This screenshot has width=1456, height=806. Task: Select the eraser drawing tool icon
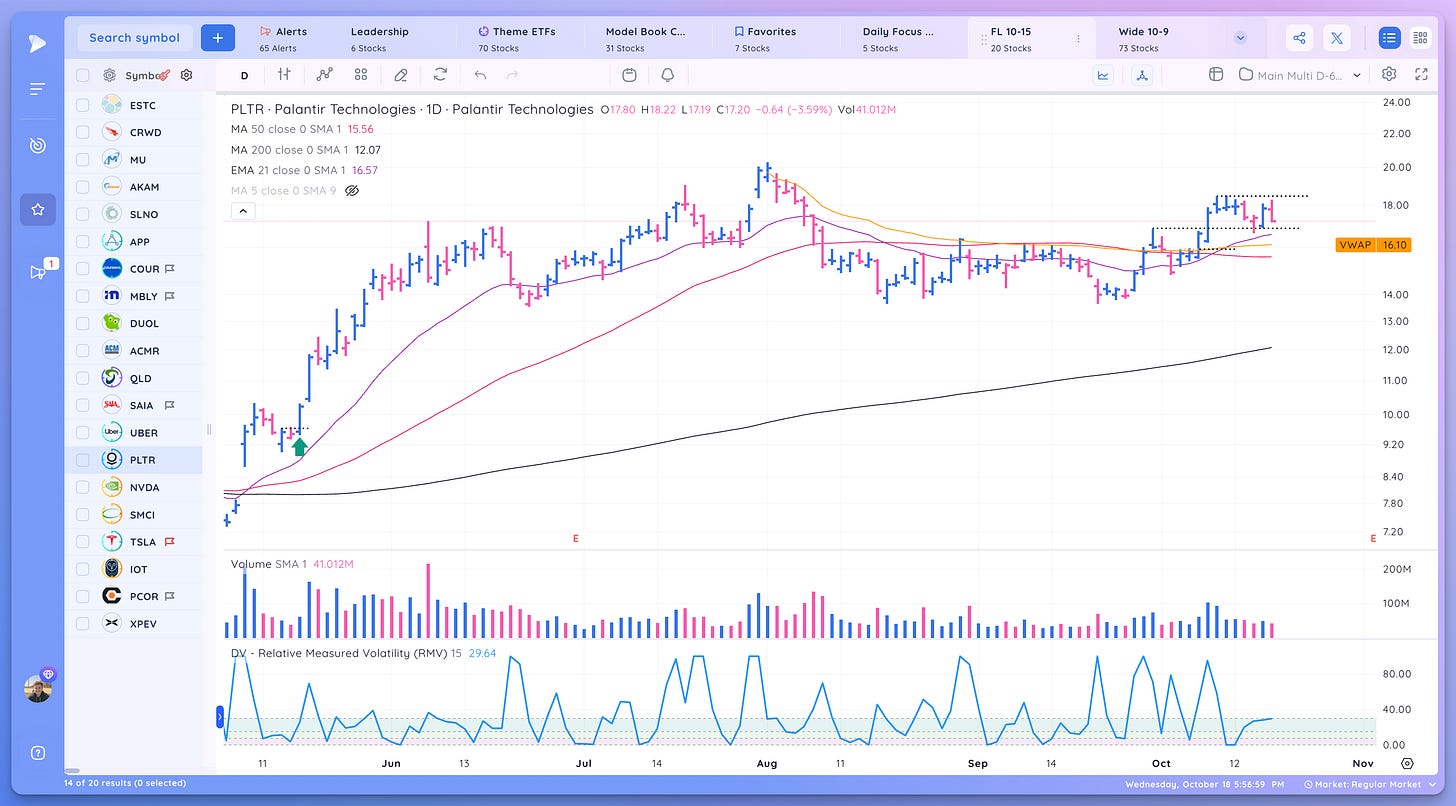[401, 75]
